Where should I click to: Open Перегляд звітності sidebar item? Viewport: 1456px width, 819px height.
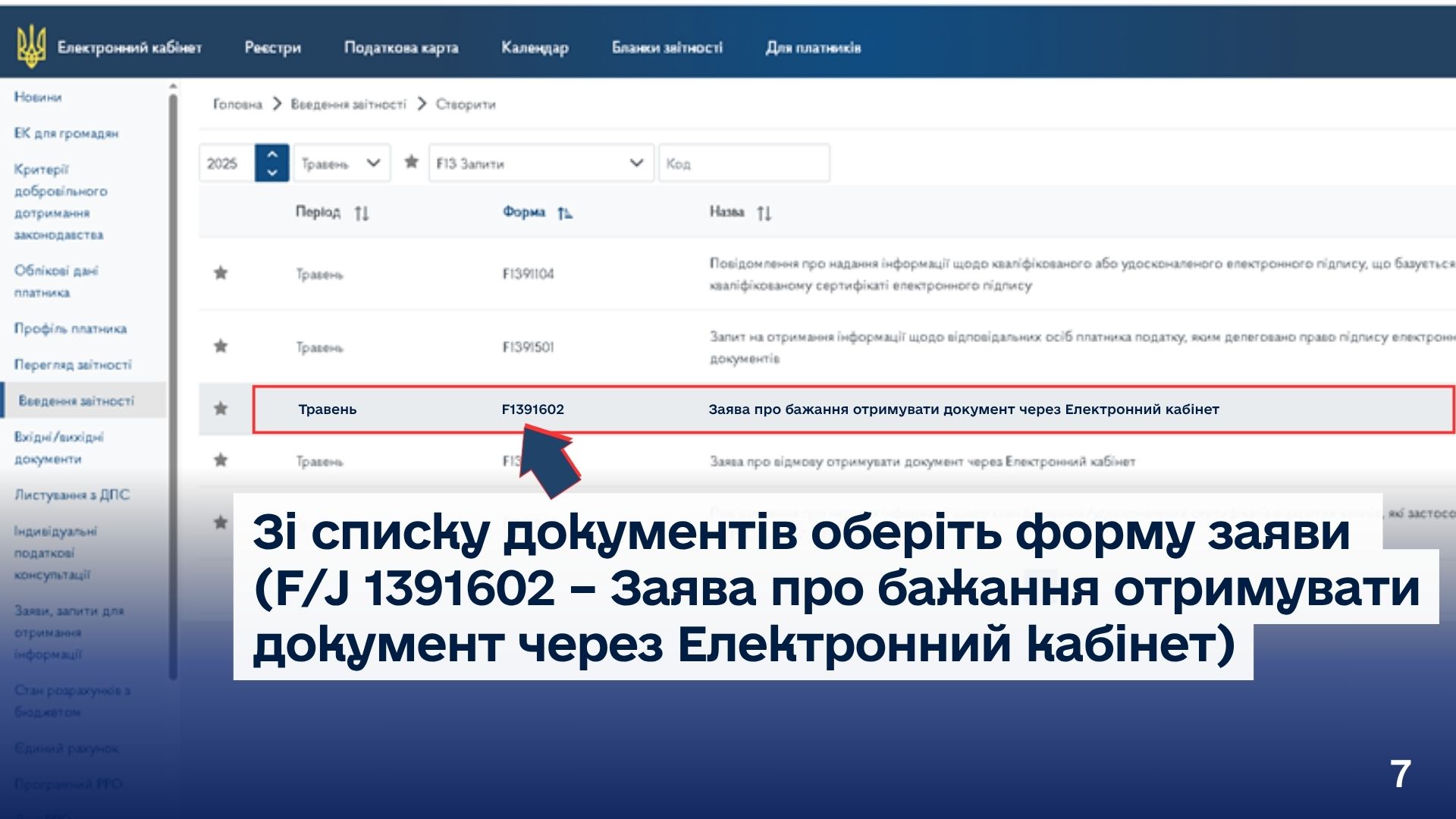(73, 365)
